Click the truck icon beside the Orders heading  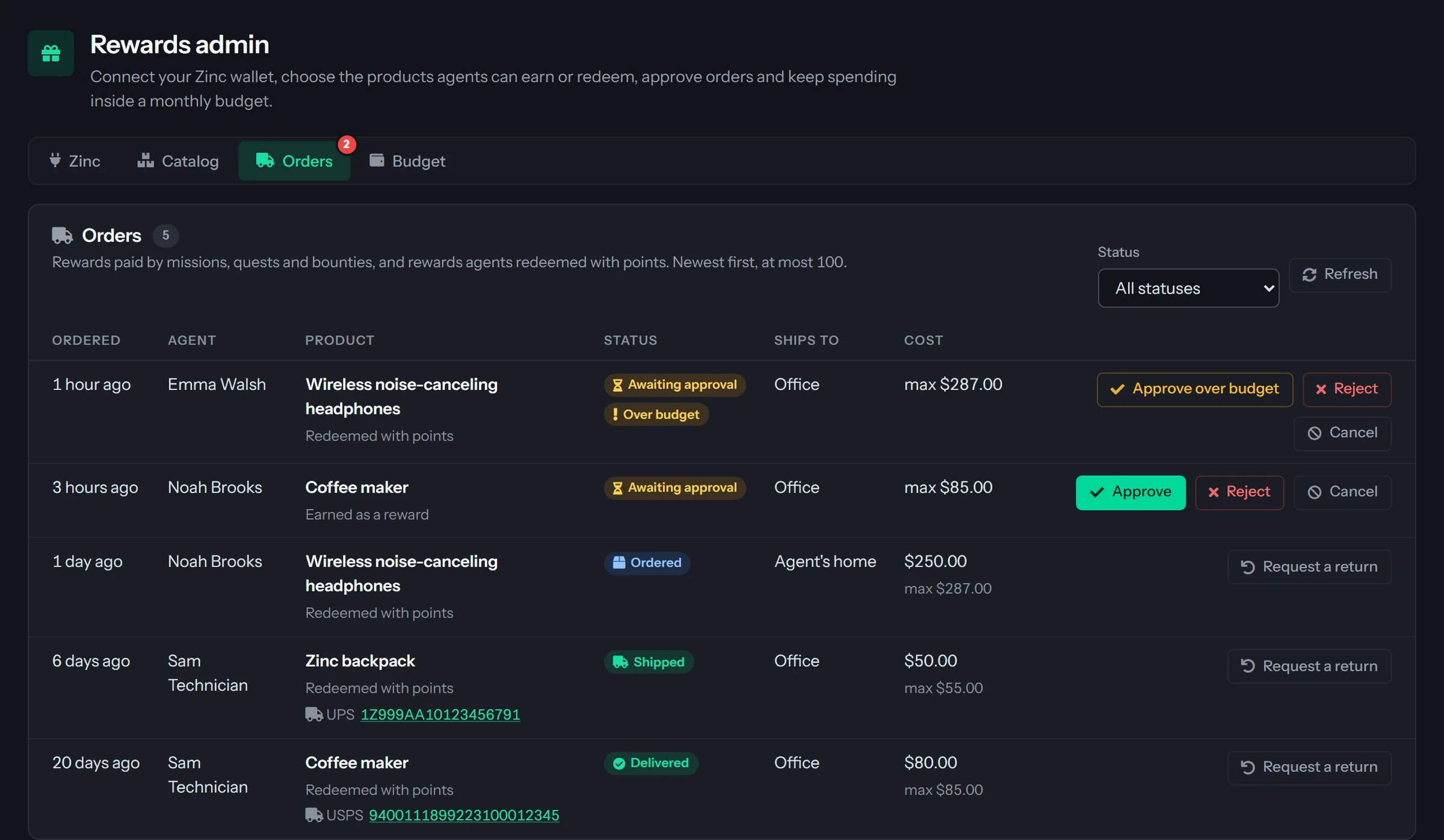[62, 235]
